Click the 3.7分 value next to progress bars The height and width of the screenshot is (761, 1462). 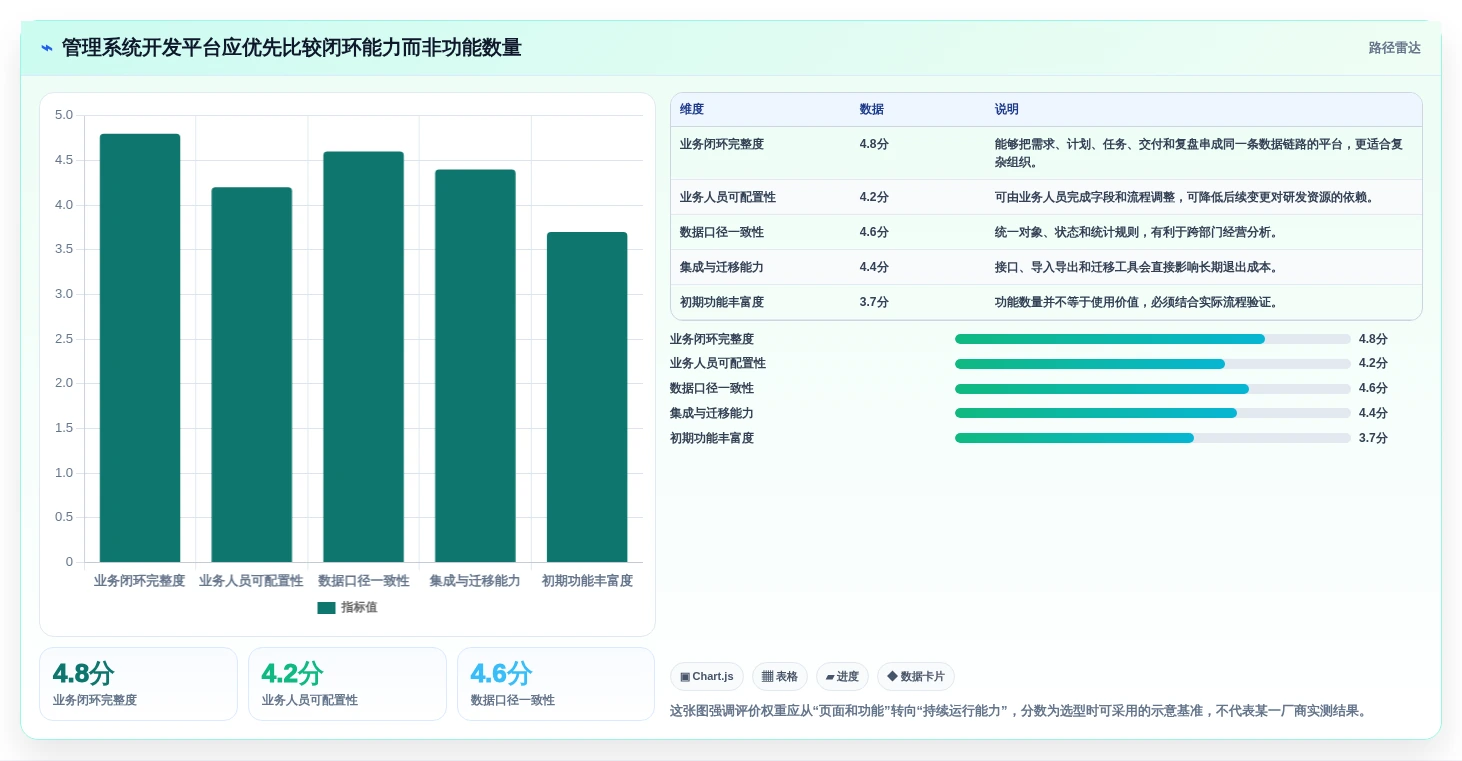tap(1373, 438)
